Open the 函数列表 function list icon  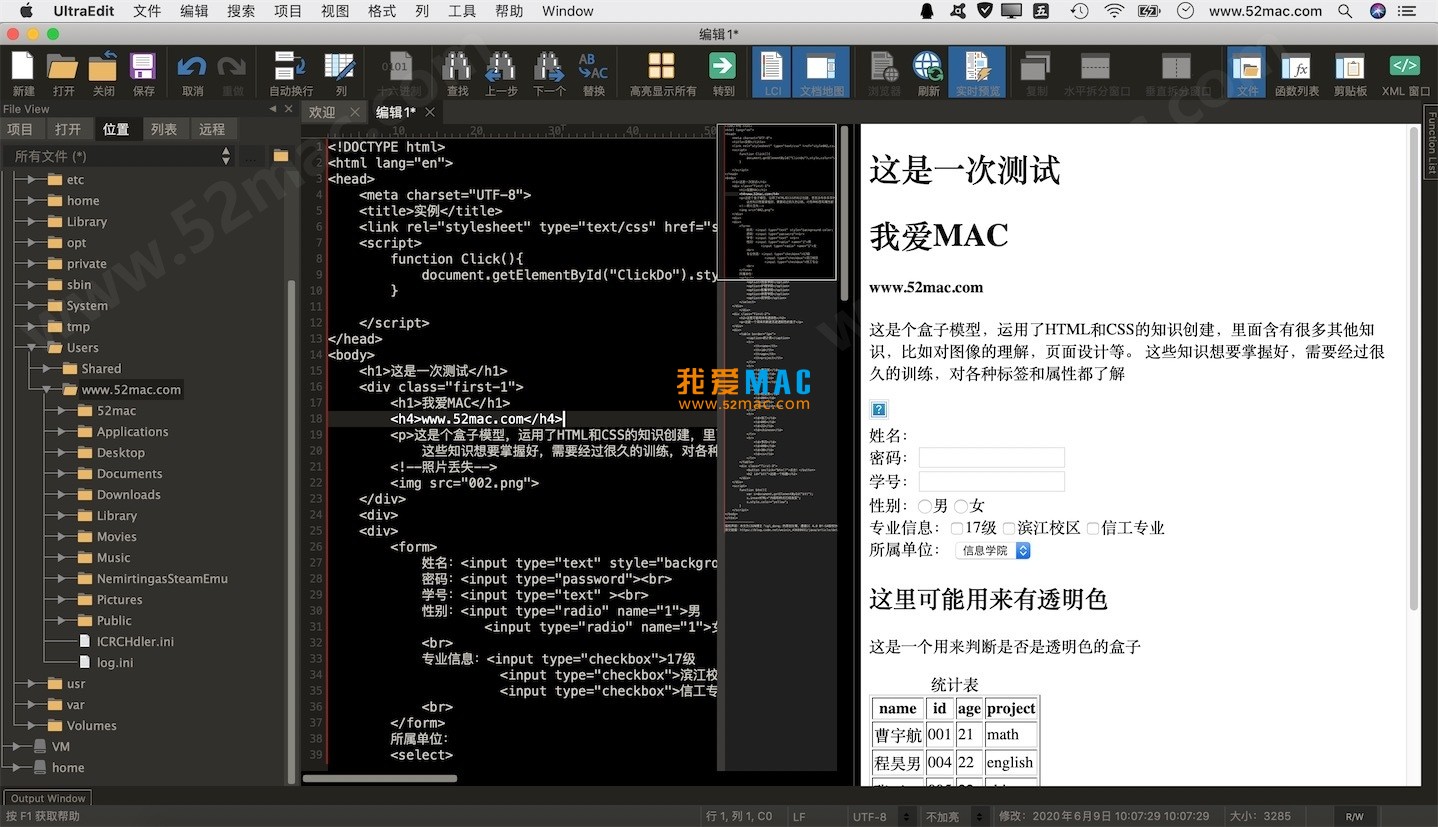click(1297, 67)
